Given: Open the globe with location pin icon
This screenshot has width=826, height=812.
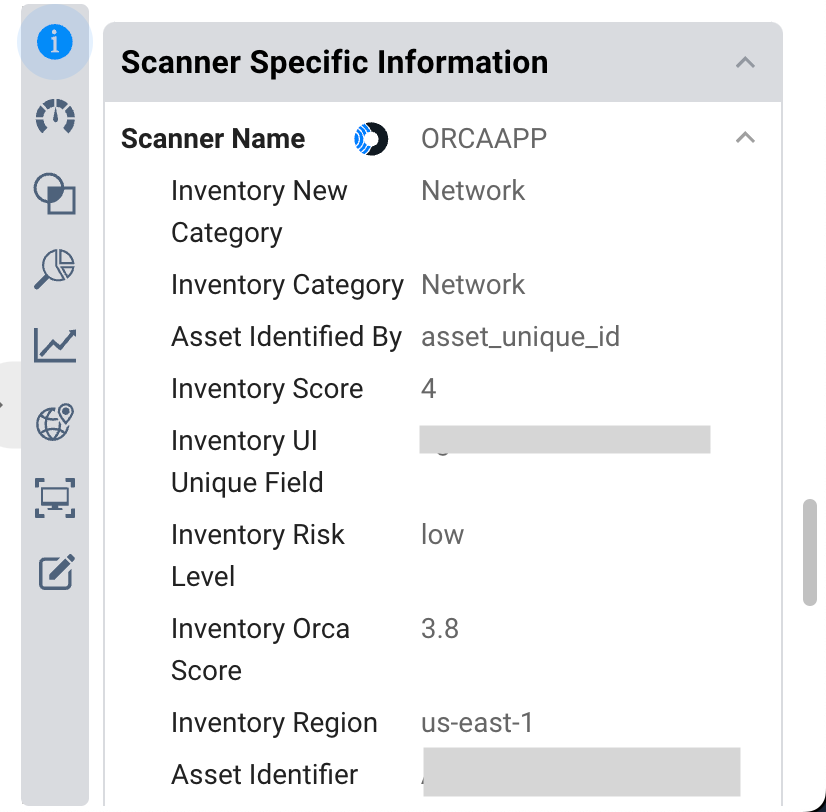Looking at the screenshot, I should point(55,422).
